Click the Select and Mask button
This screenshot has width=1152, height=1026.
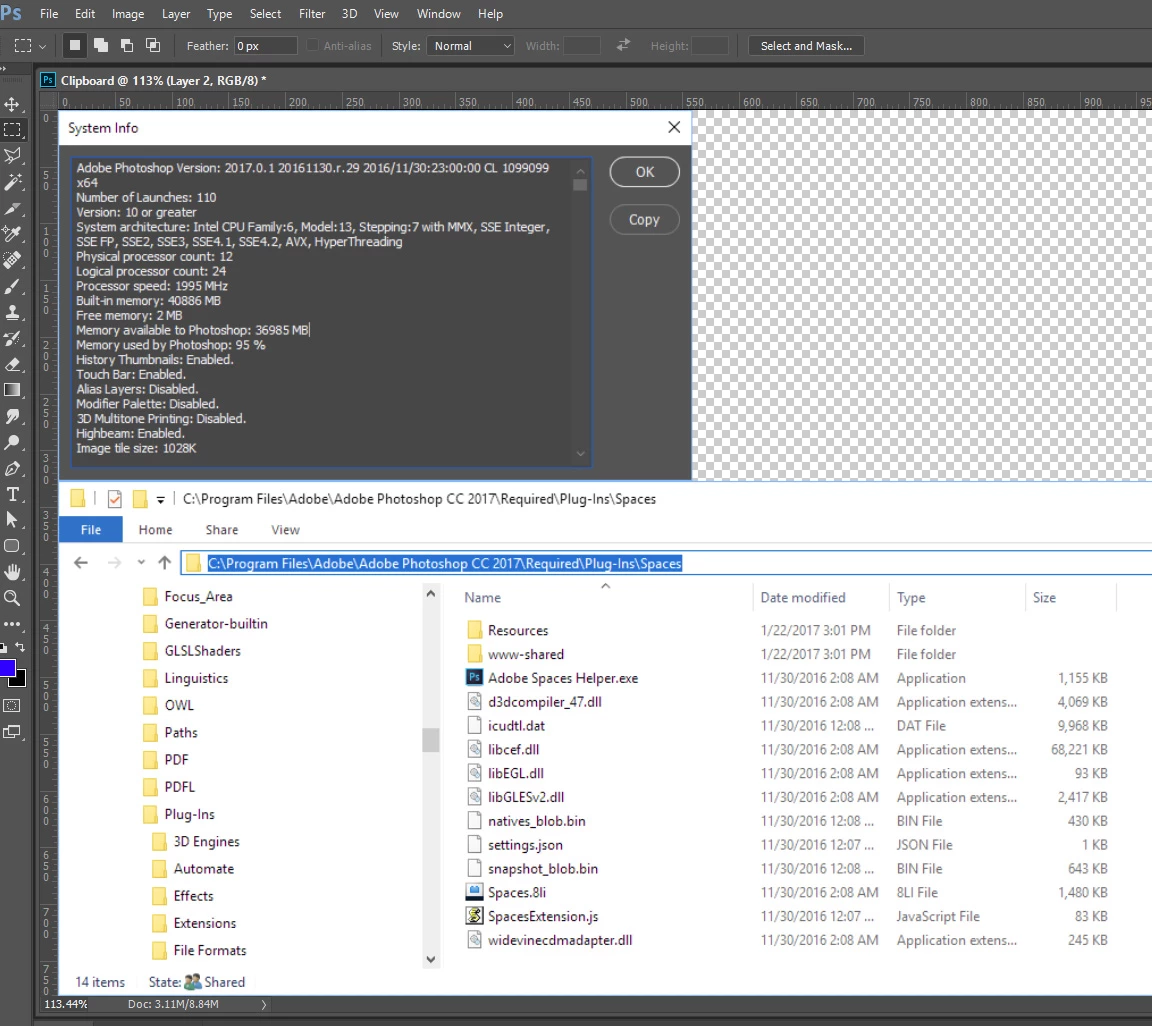tap(806, 46)
